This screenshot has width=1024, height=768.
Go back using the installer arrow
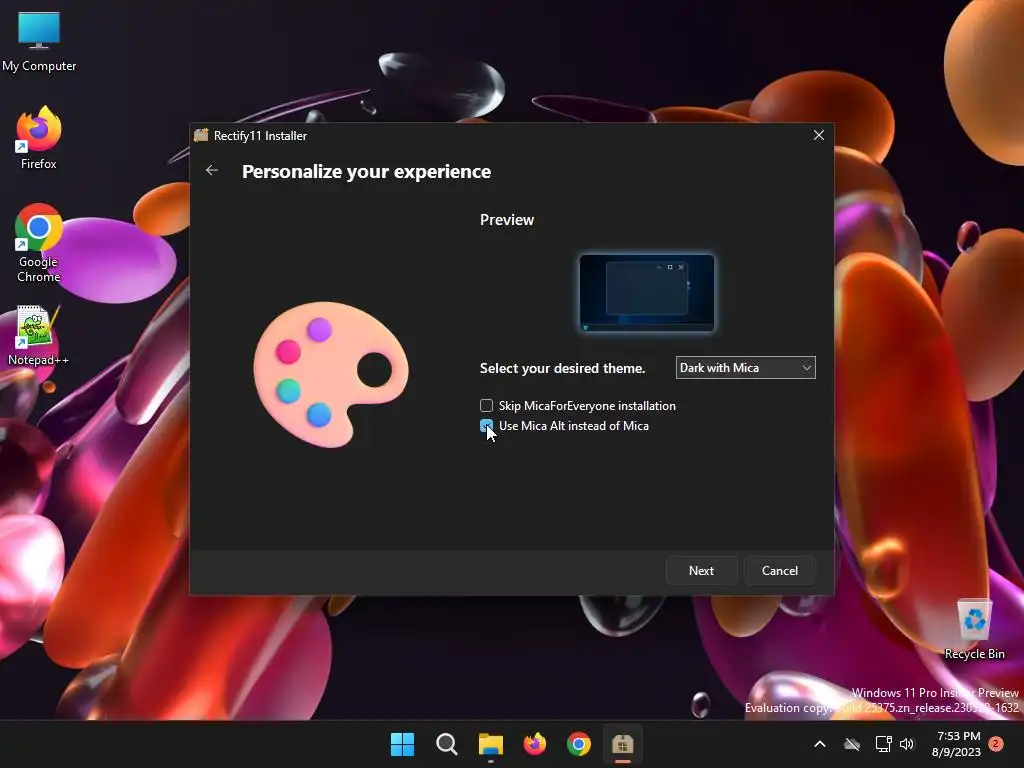[212, 170]
